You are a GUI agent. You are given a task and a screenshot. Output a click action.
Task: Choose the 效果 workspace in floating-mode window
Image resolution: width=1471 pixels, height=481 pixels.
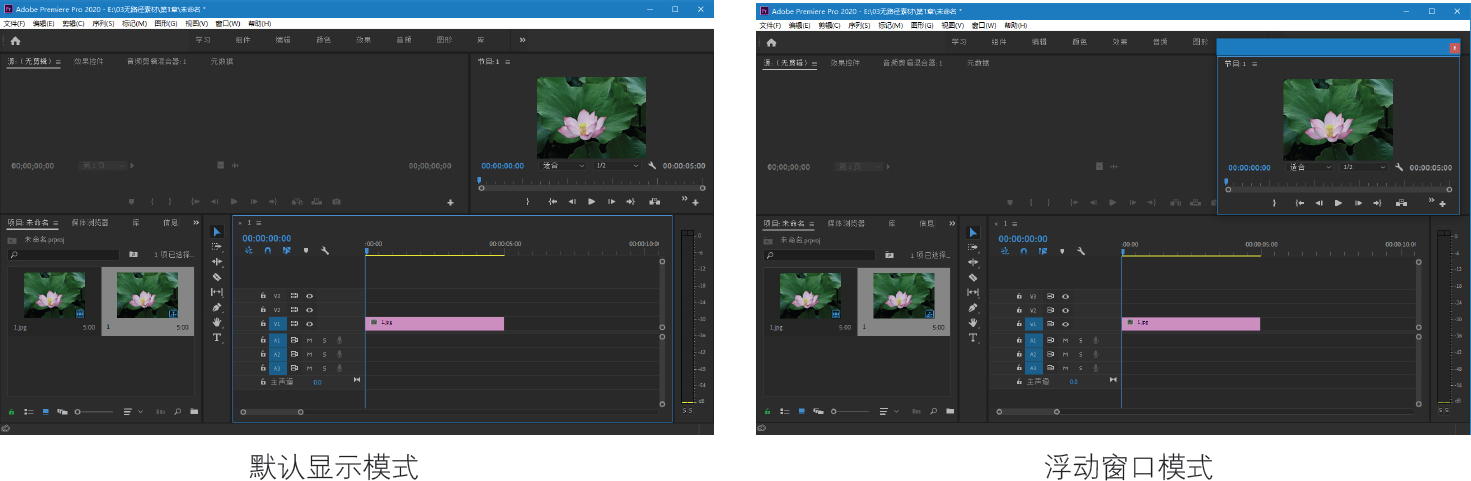pos(1120,42)
